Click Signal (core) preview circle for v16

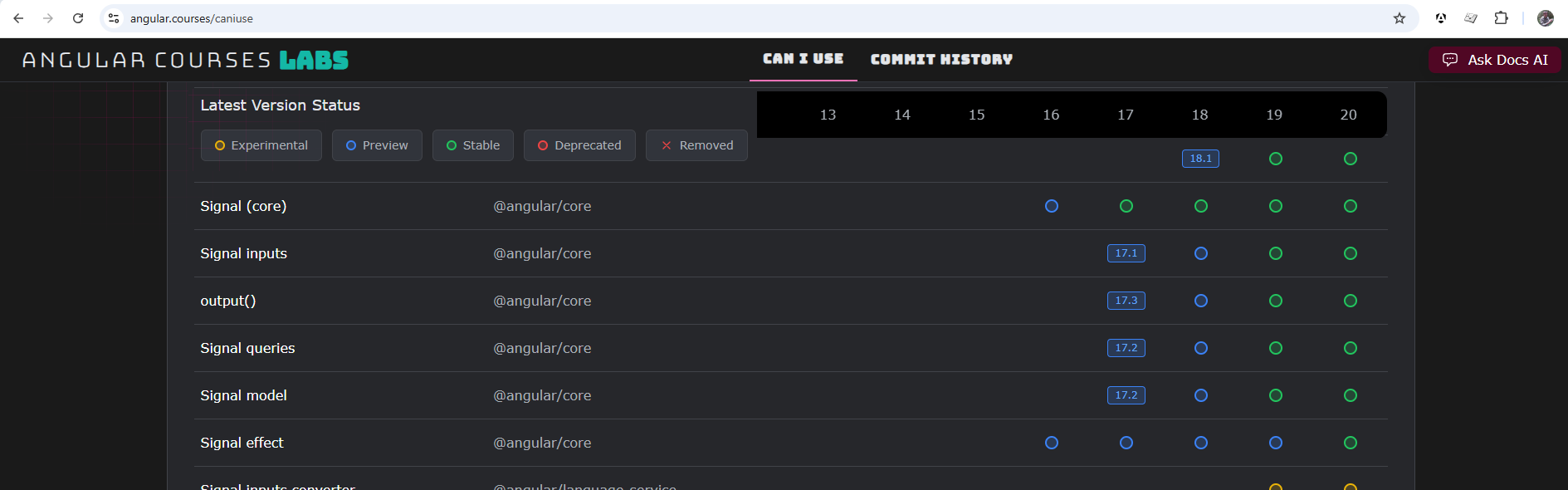pos(1052,206)
